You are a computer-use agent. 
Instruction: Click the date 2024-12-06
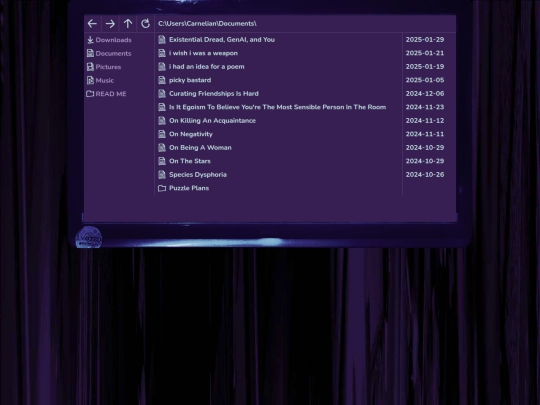click(425, 93)
